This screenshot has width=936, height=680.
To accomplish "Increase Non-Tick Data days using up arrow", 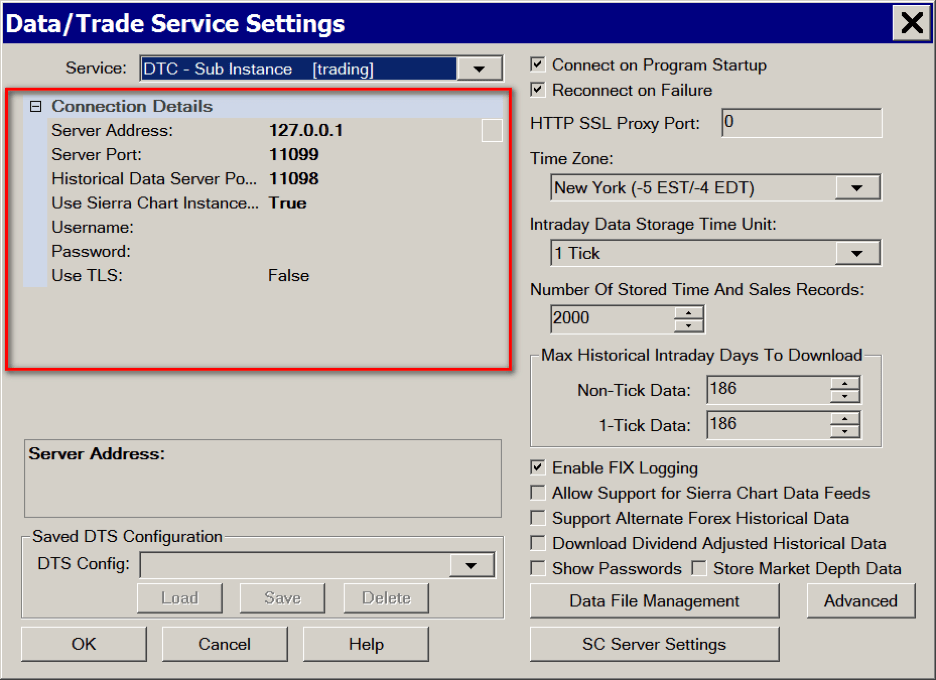I will 845,383.
